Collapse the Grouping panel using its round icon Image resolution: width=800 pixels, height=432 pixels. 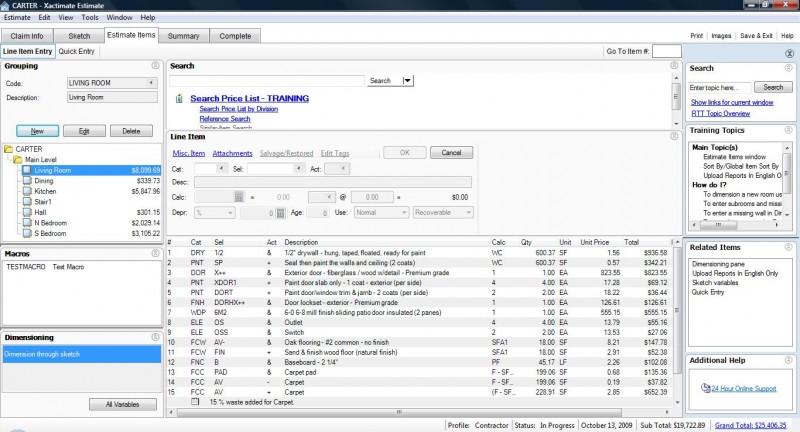(155, 65)
